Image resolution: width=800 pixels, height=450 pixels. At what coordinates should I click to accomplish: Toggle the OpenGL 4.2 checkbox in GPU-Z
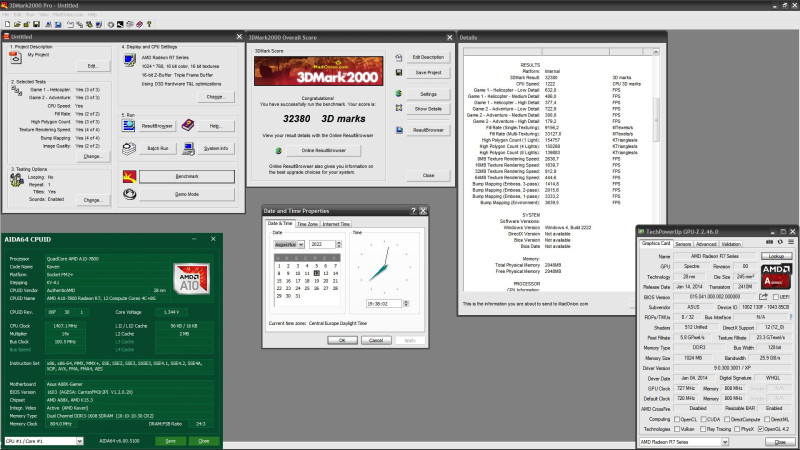[x=761, y=429]
